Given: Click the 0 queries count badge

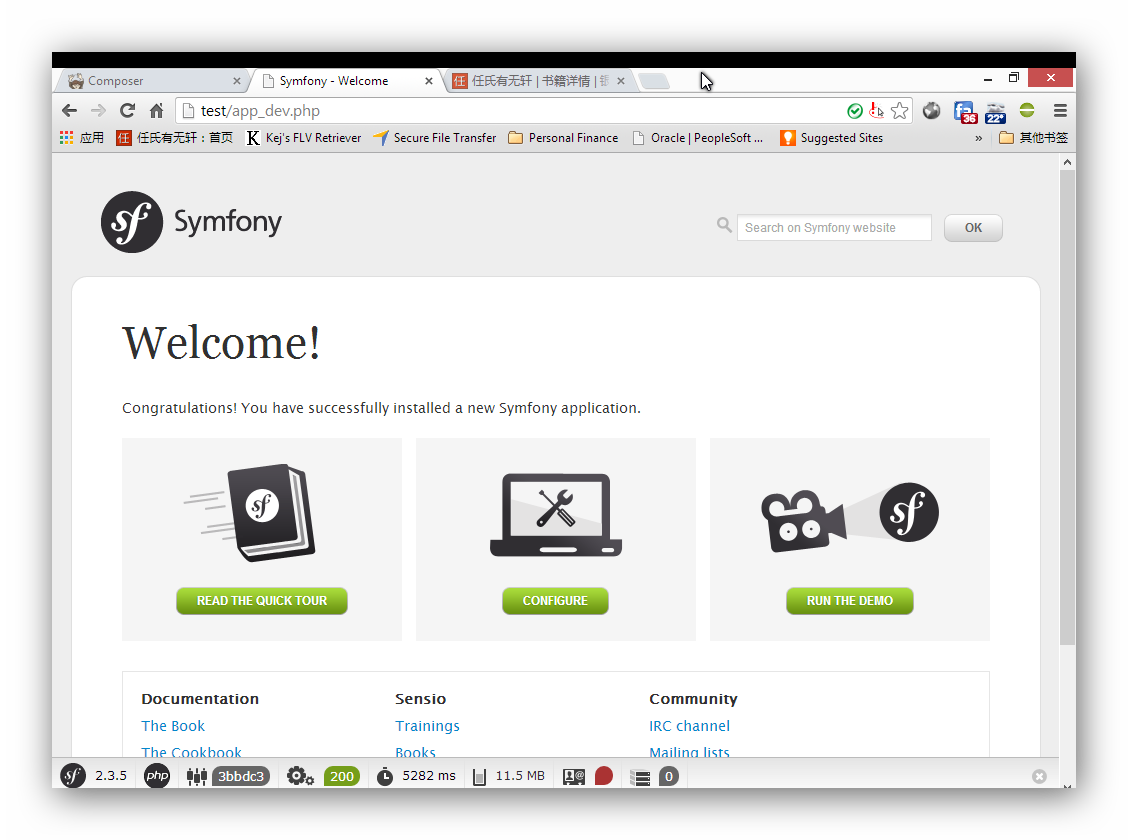Looking at the screenshot, I should (x=668, y=776).
